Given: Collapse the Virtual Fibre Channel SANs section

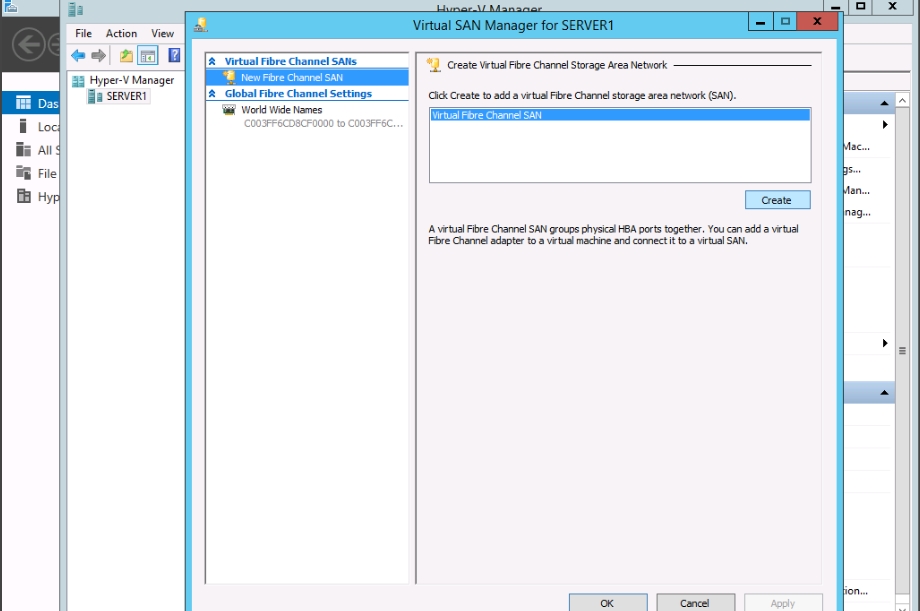Looking at the screenshot, I should tap(213, 62).
